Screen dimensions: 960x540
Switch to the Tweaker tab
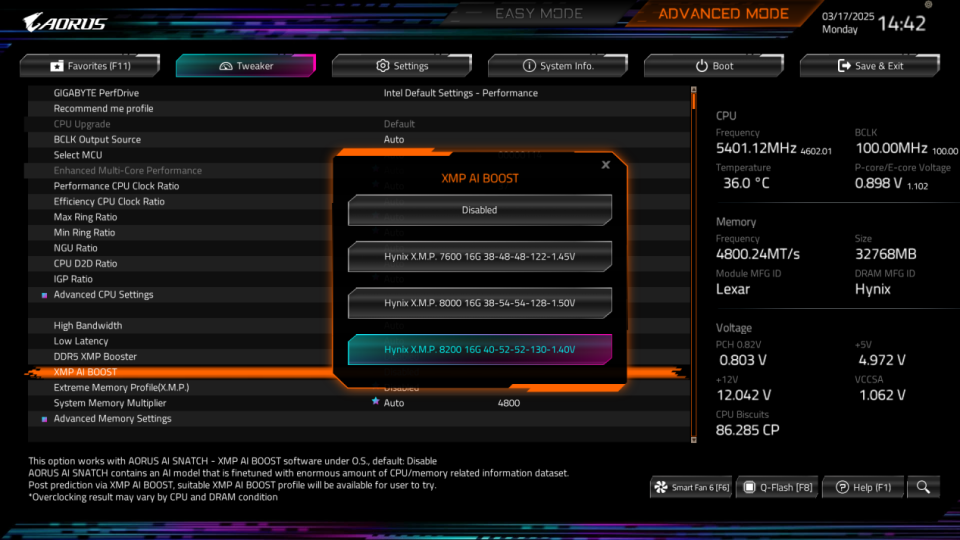click(246, 66)
